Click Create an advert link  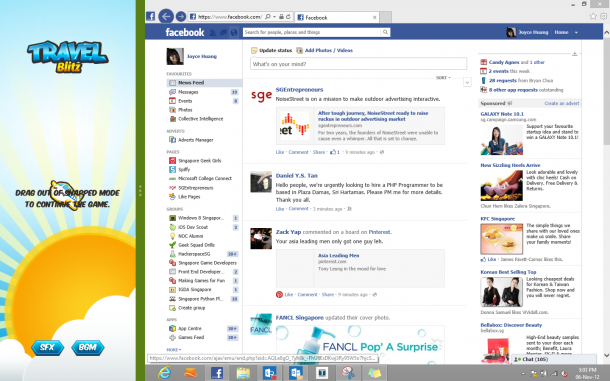(x=562, y=104)
